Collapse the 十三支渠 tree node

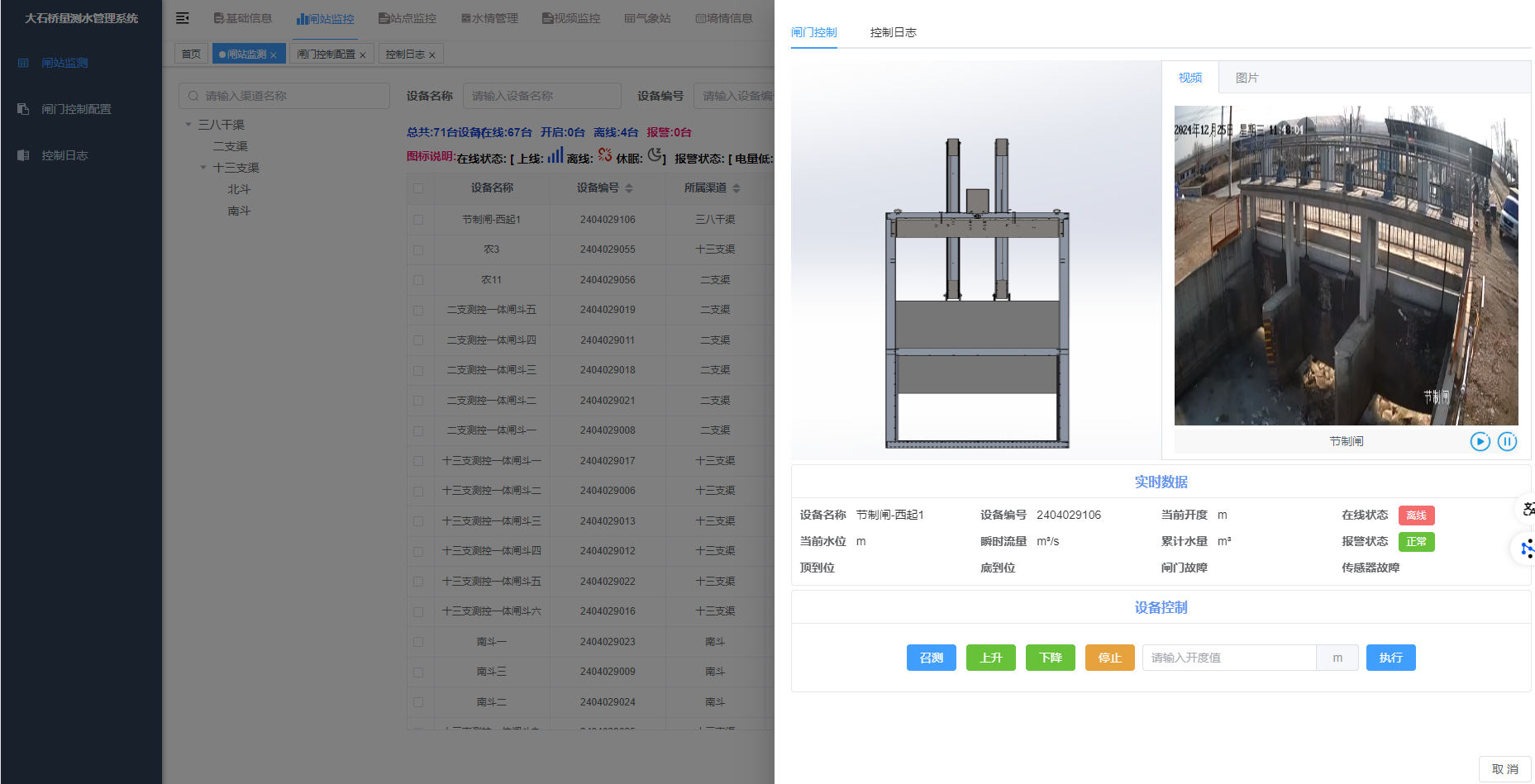(203, 168)
